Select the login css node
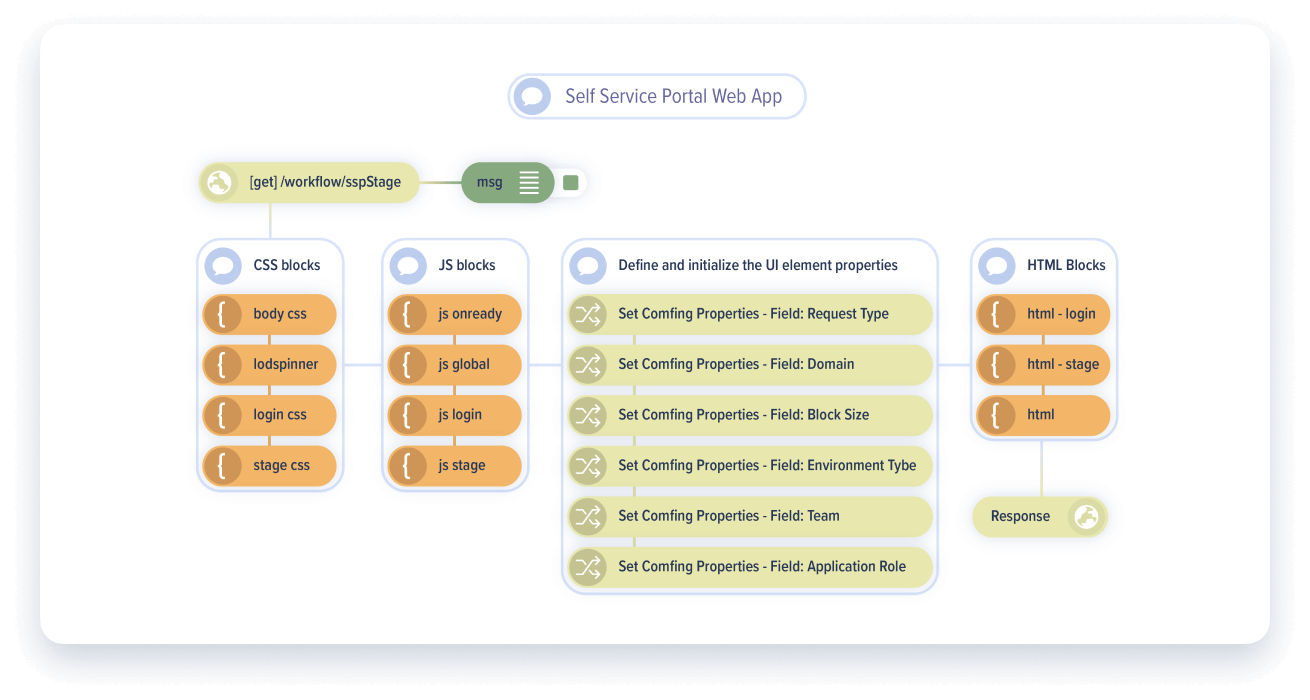The width and height of the screenshot is (1310, 700). point(270,415)
